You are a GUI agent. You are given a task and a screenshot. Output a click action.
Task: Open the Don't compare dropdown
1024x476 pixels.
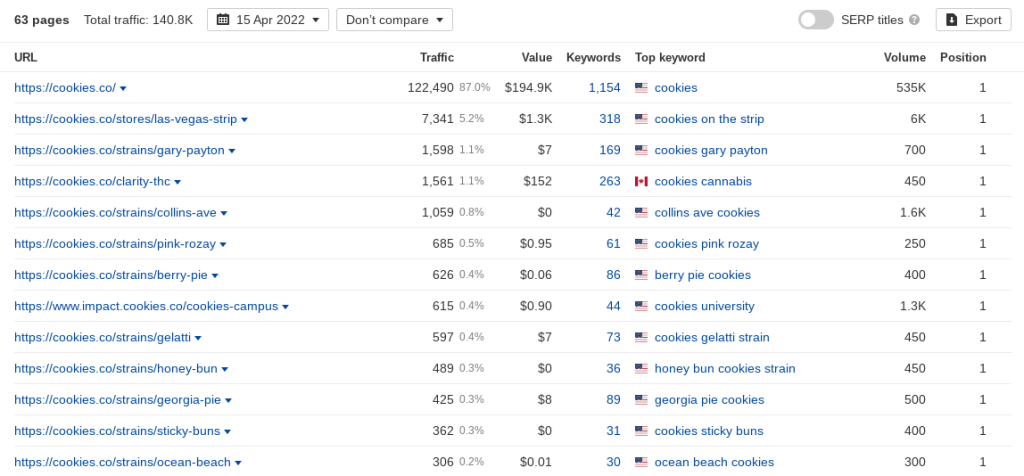[394, 20]
